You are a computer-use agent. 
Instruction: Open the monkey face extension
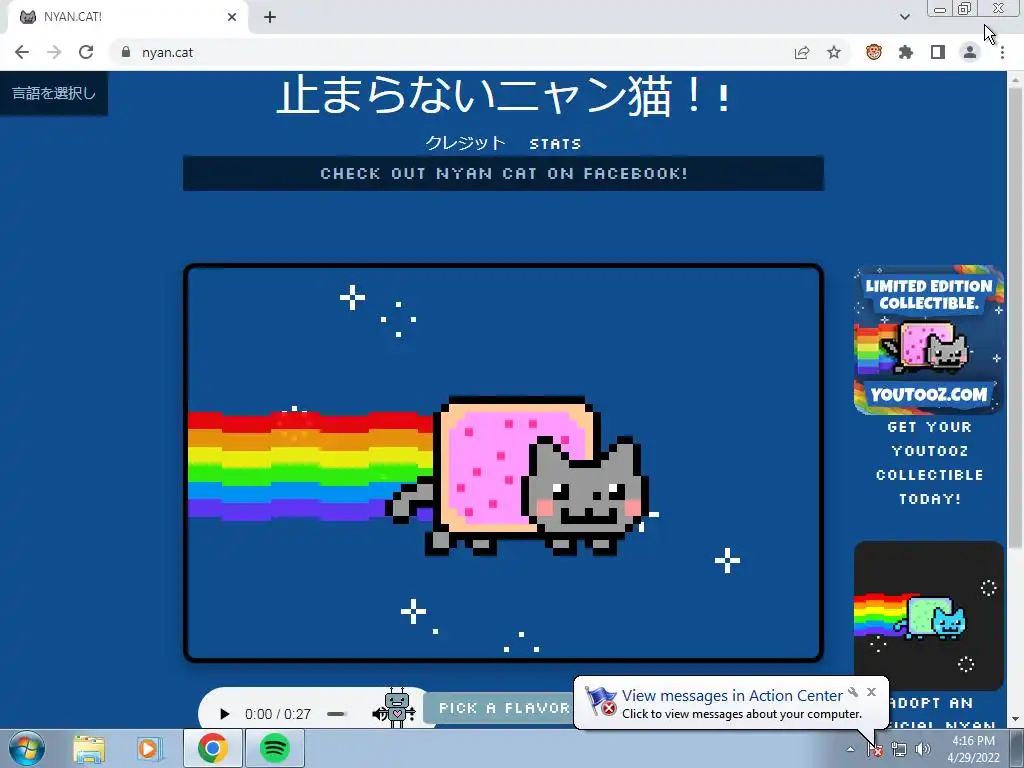[874, 52]
